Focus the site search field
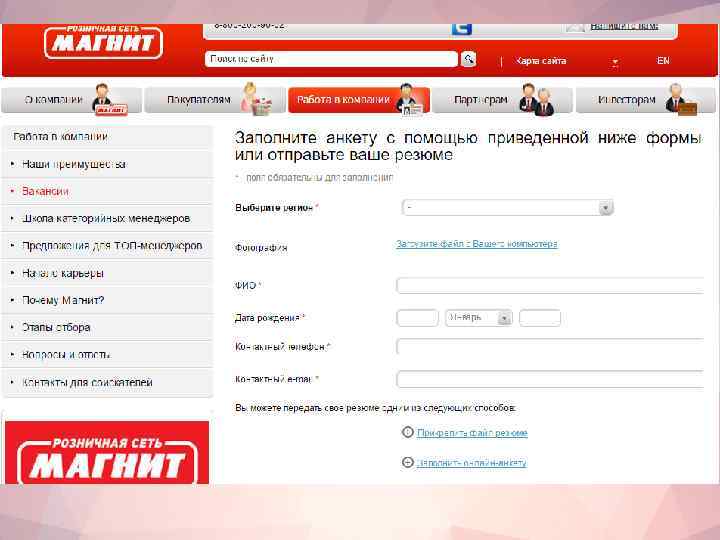Screen dimensions: 720x540 pyautogui.click(x=331, y=59)
